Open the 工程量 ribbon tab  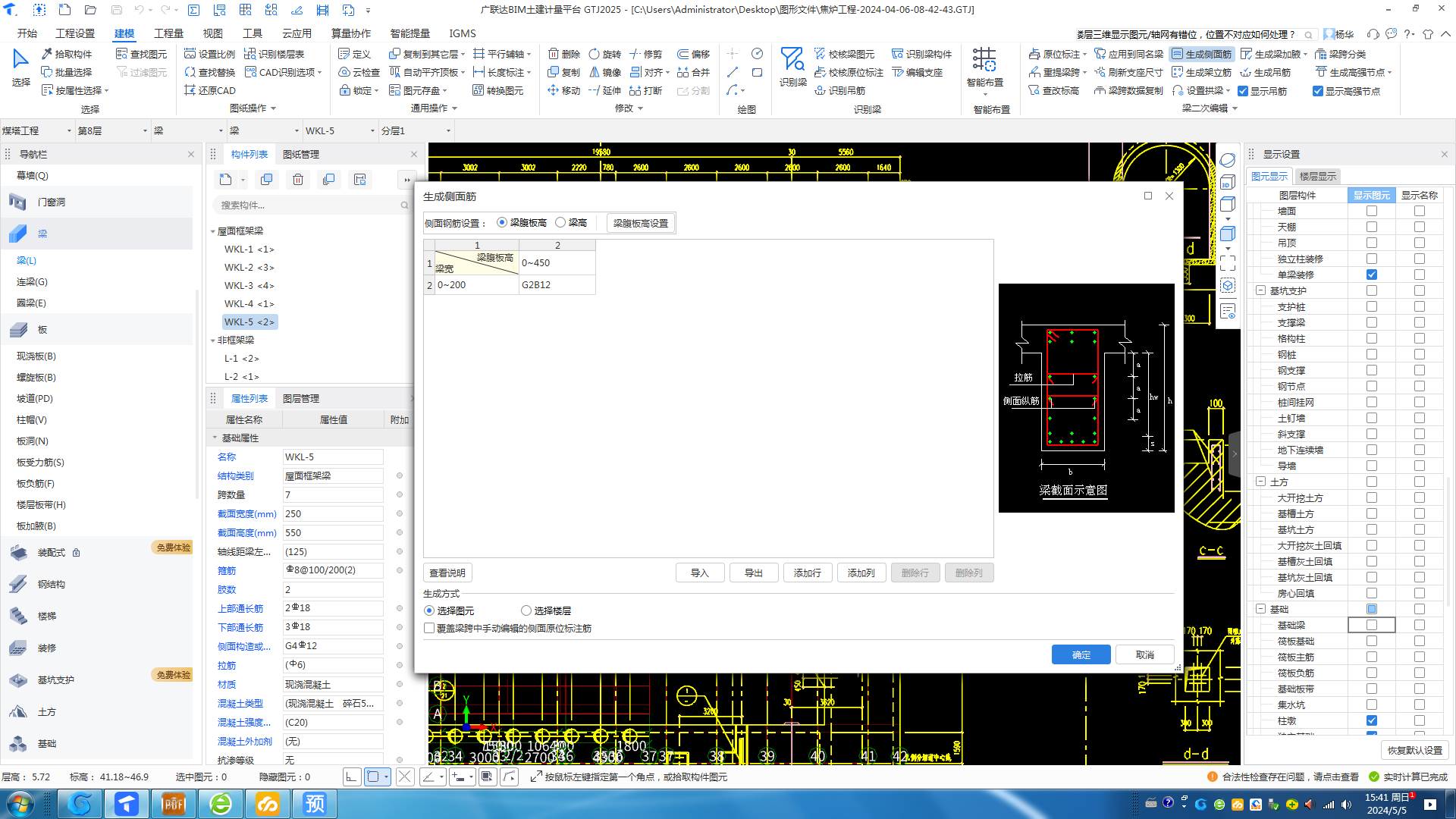pyautogui.click(x=168, y=33)
